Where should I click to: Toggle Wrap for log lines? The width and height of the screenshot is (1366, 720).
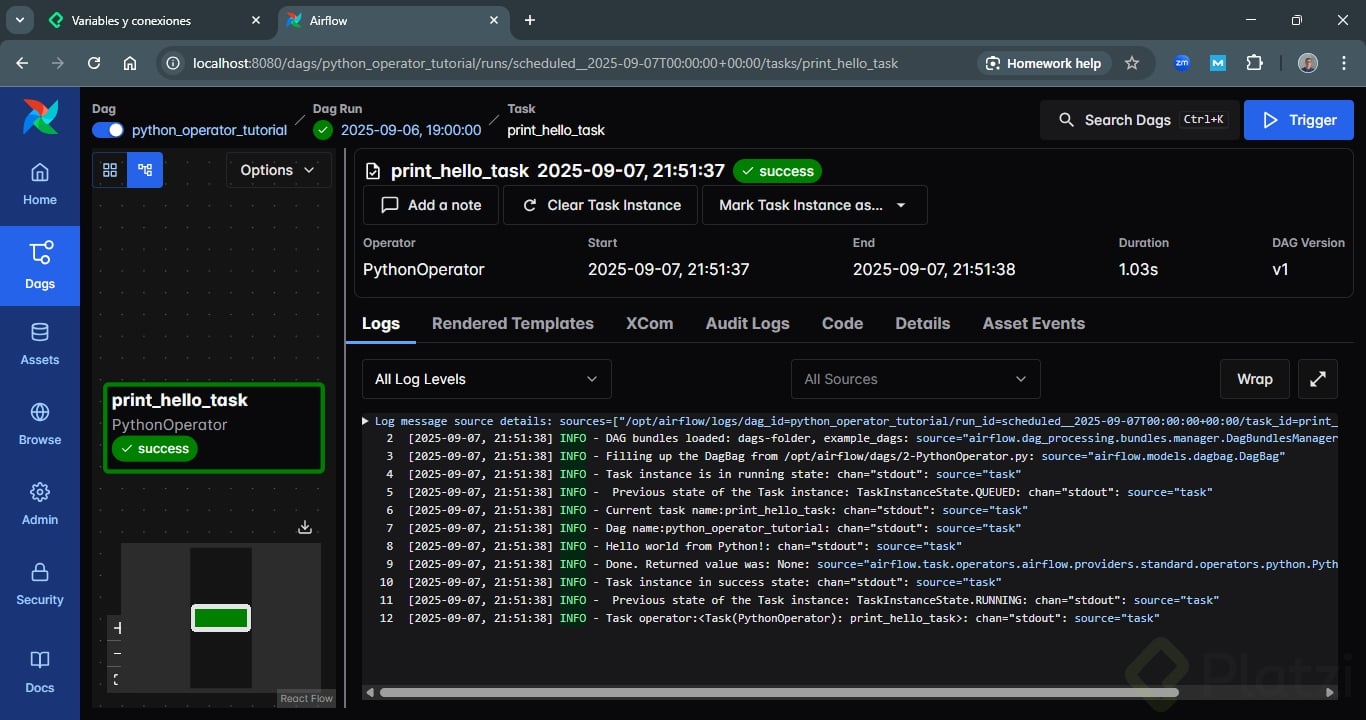click(1254, 379)
